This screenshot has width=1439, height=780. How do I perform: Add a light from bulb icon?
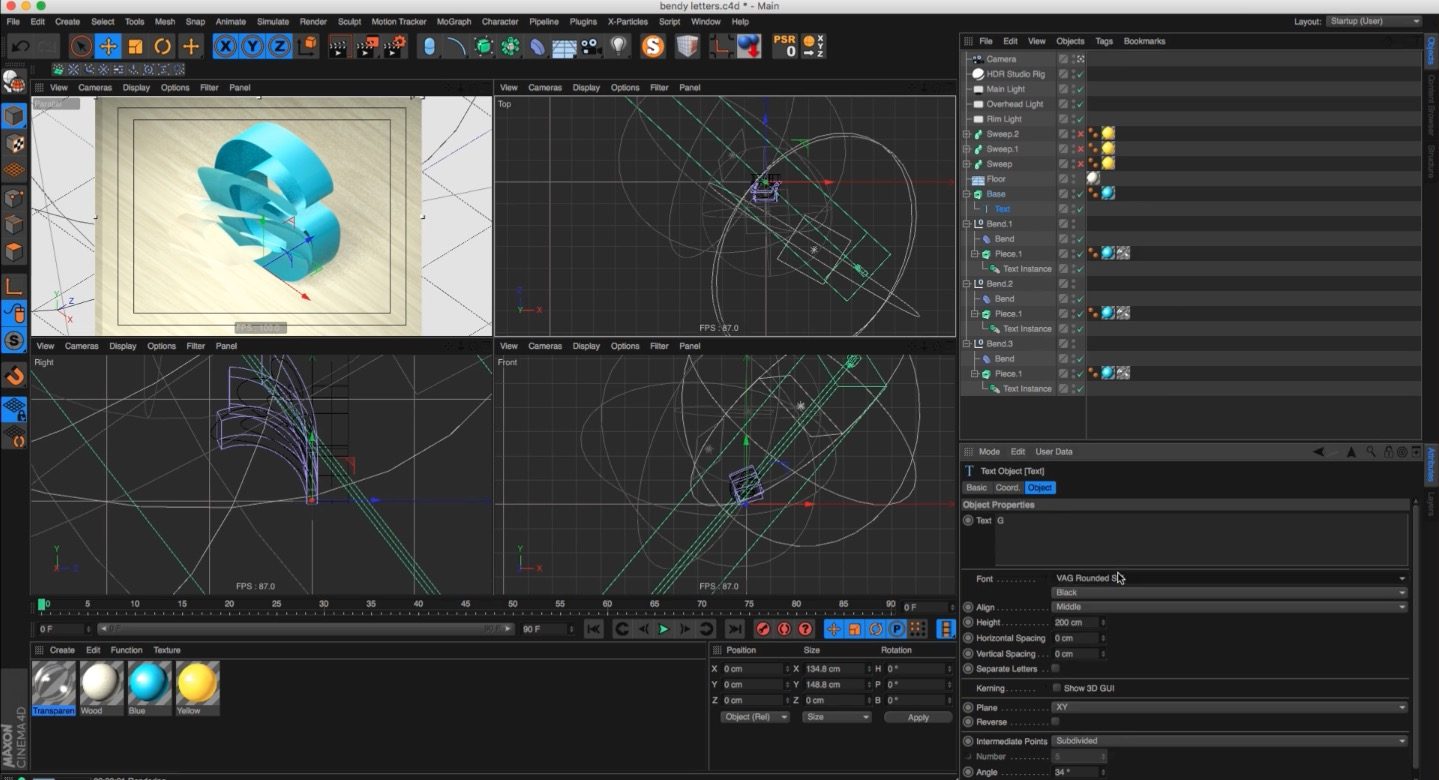[618, 46]
